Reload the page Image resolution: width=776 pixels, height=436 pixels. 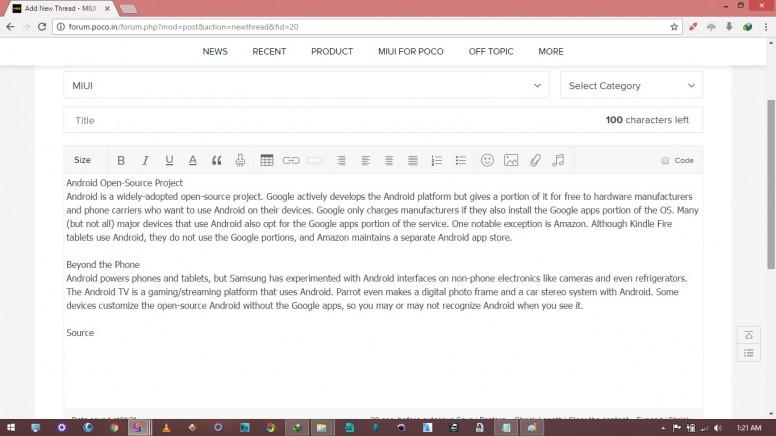tap(42, 27)
